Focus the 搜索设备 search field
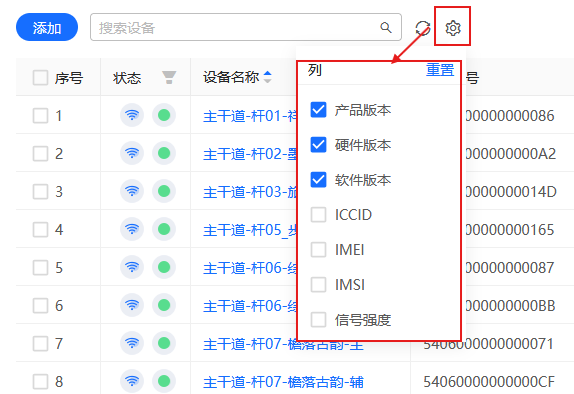The height and width of the screenshot is (394, 574). click(x=246, y=27)
